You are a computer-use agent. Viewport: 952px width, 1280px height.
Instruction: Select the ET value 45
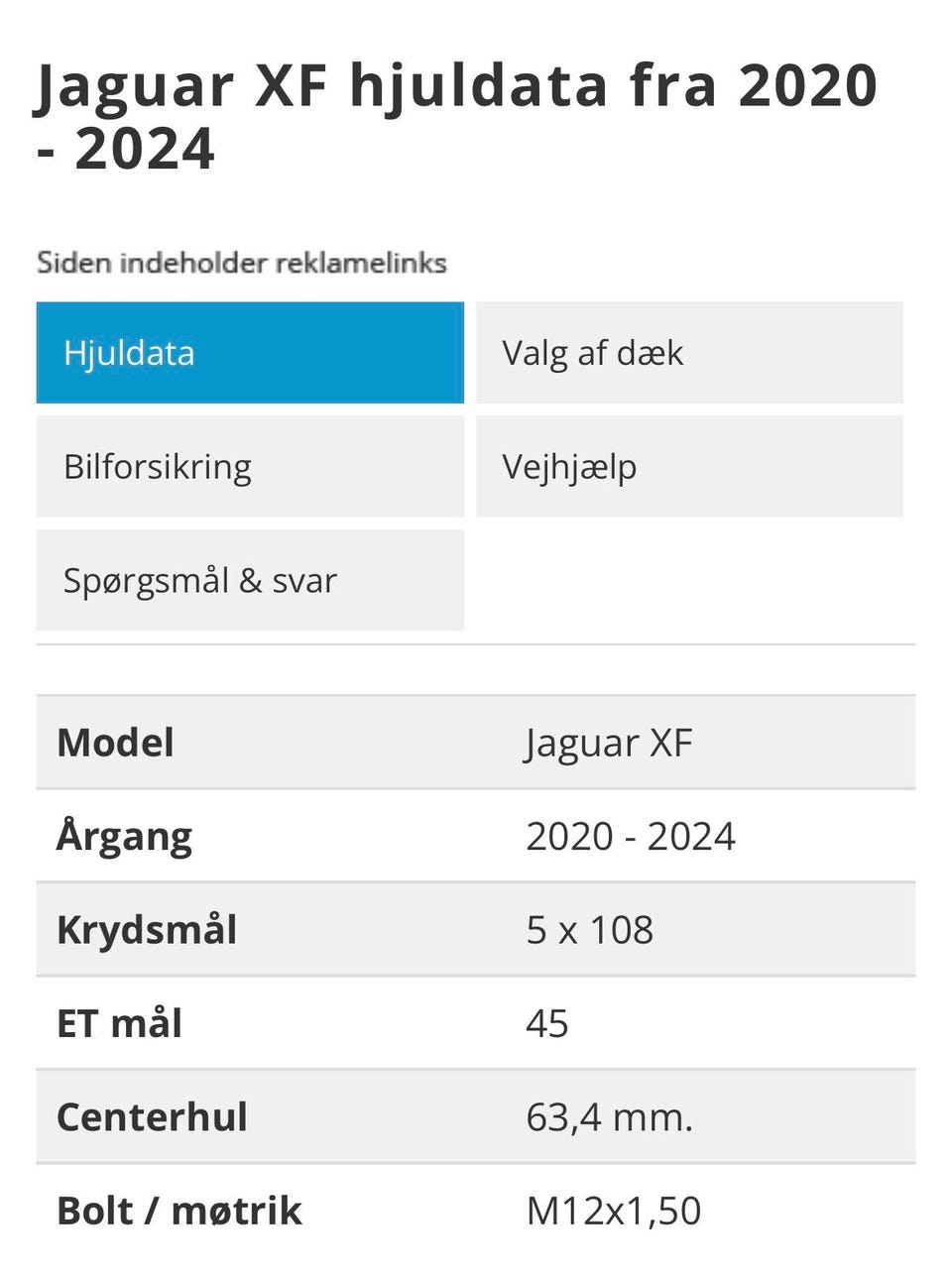point(547,1023)
